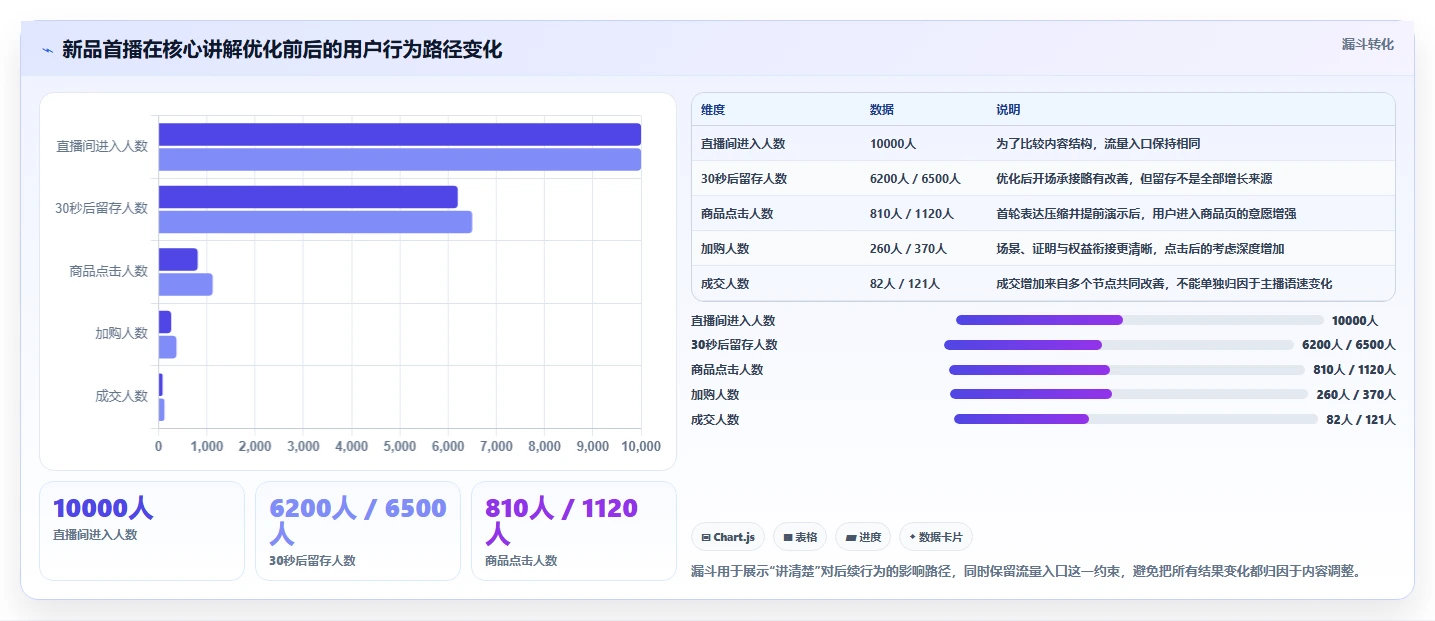1435x621 pixels.
Task: Click the 82人 / 121人 value beside the progress bar
Action: click(1361, 420)
